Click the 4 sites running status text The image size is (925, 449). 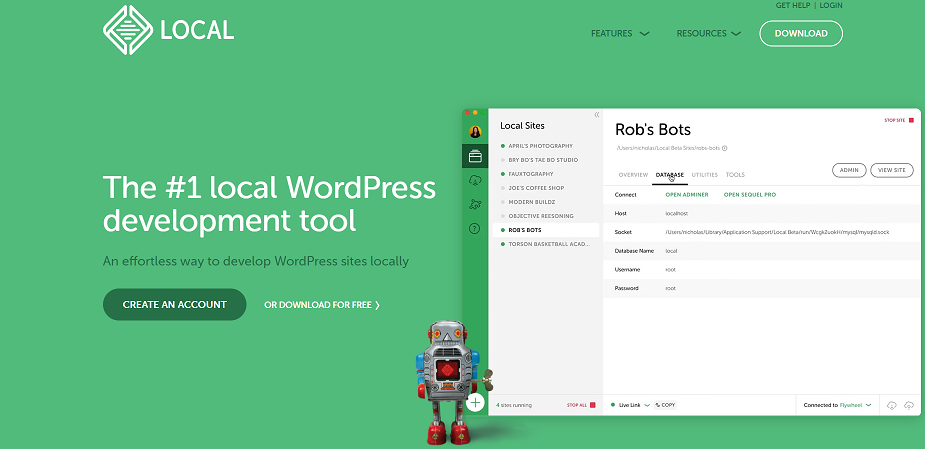[x=513, y=405]
